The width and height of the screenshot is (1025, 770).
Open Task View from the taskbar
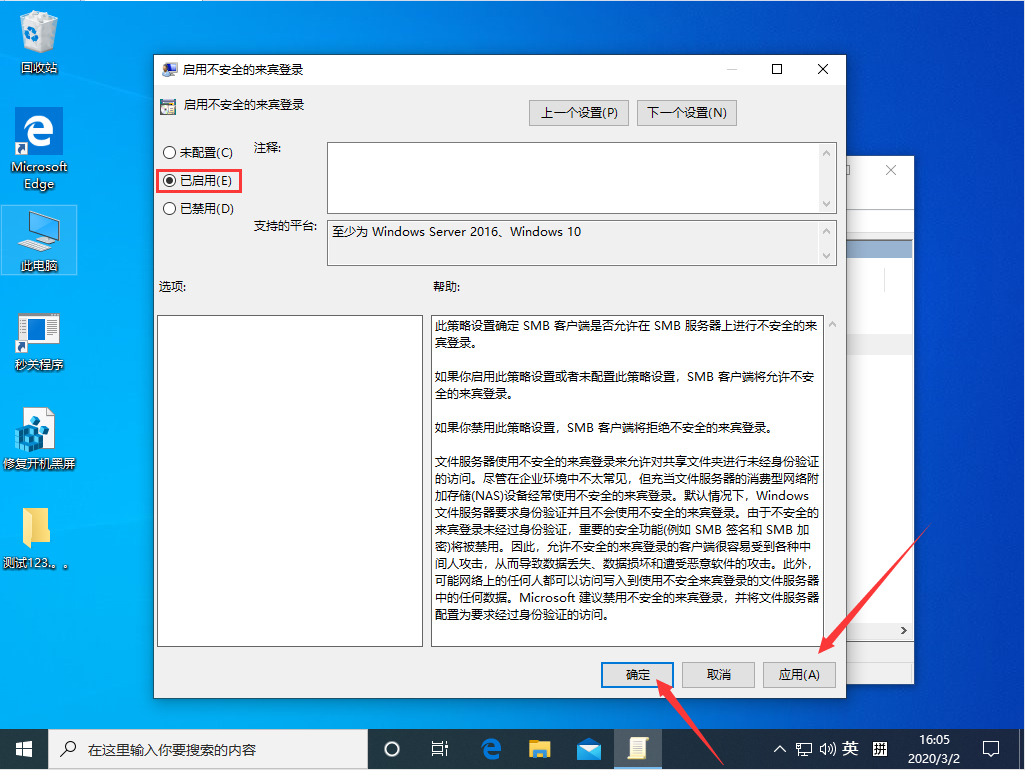click(439, 748)
